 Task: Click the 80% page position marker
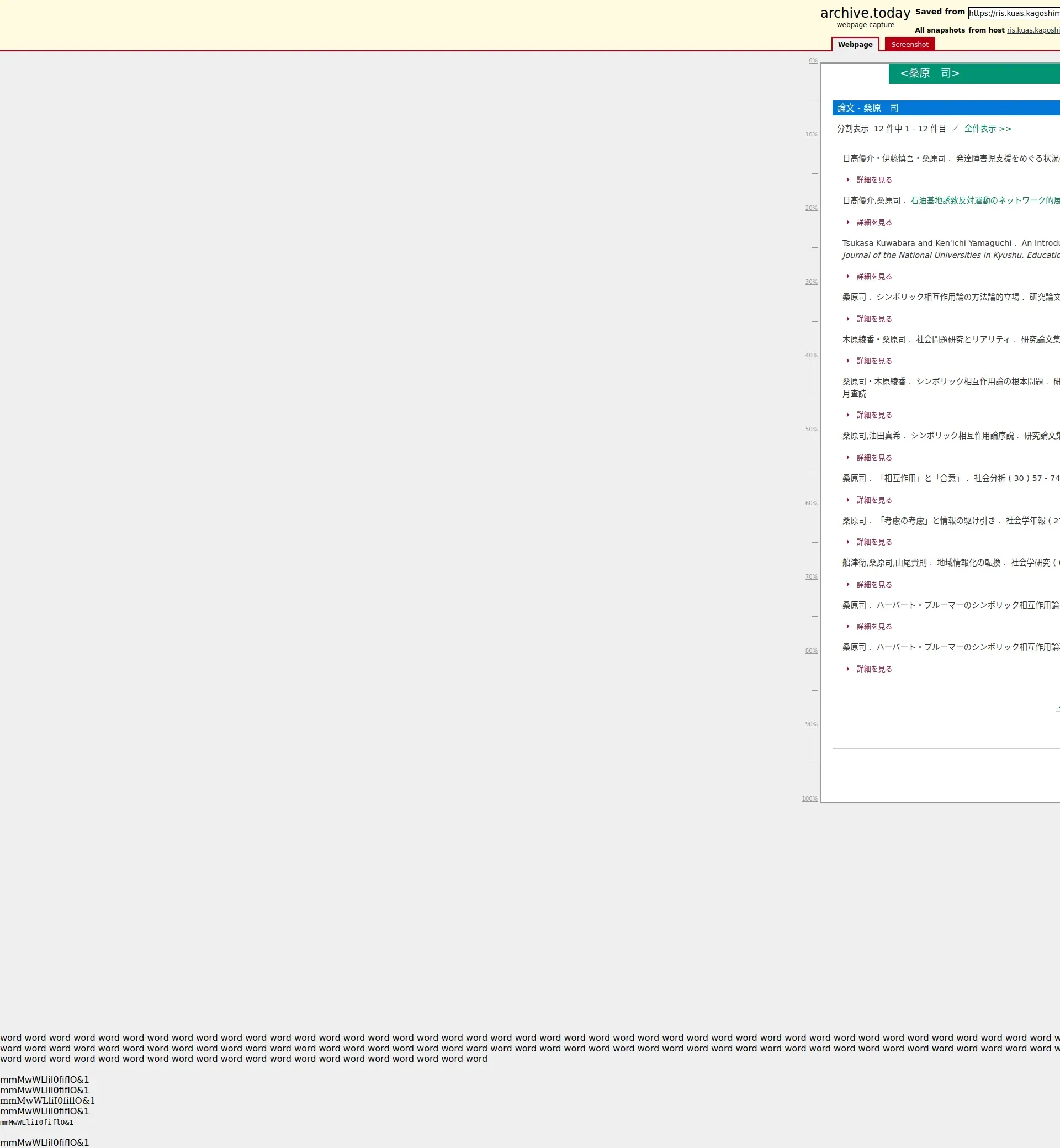[811, 650]
